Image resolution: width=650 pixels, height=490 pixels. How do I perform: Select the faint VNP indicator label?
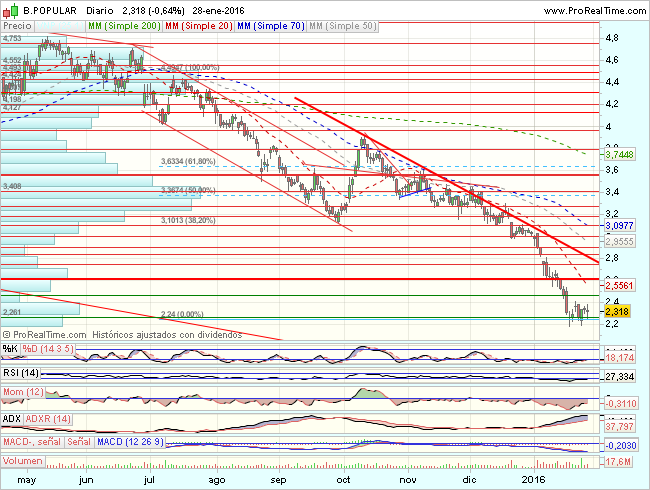60,26
